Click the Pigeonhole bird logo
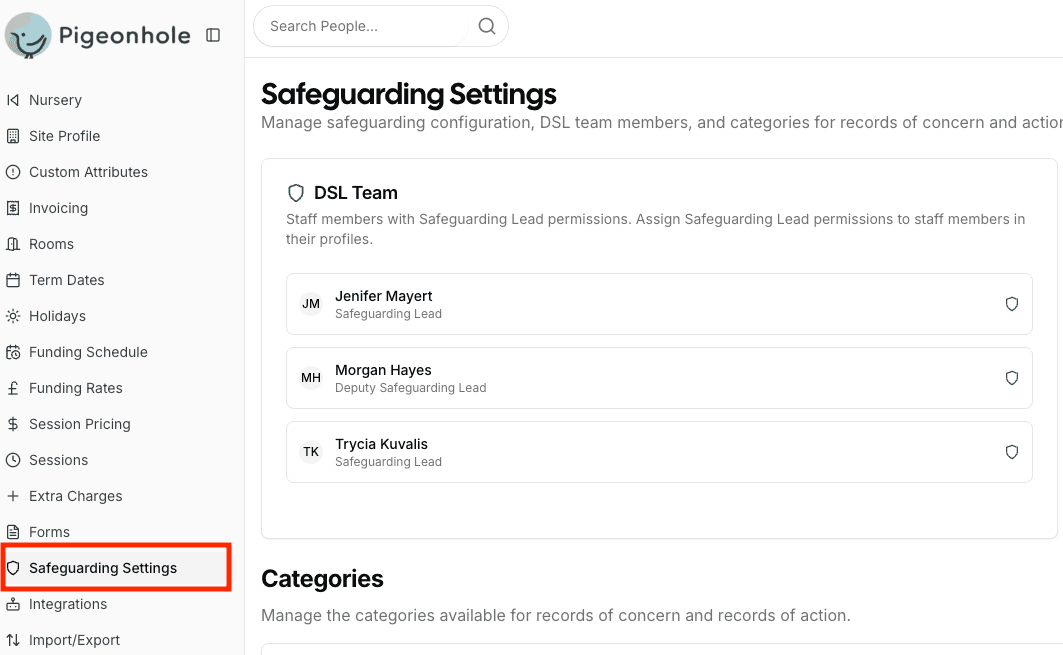 (x=28, y=36)
